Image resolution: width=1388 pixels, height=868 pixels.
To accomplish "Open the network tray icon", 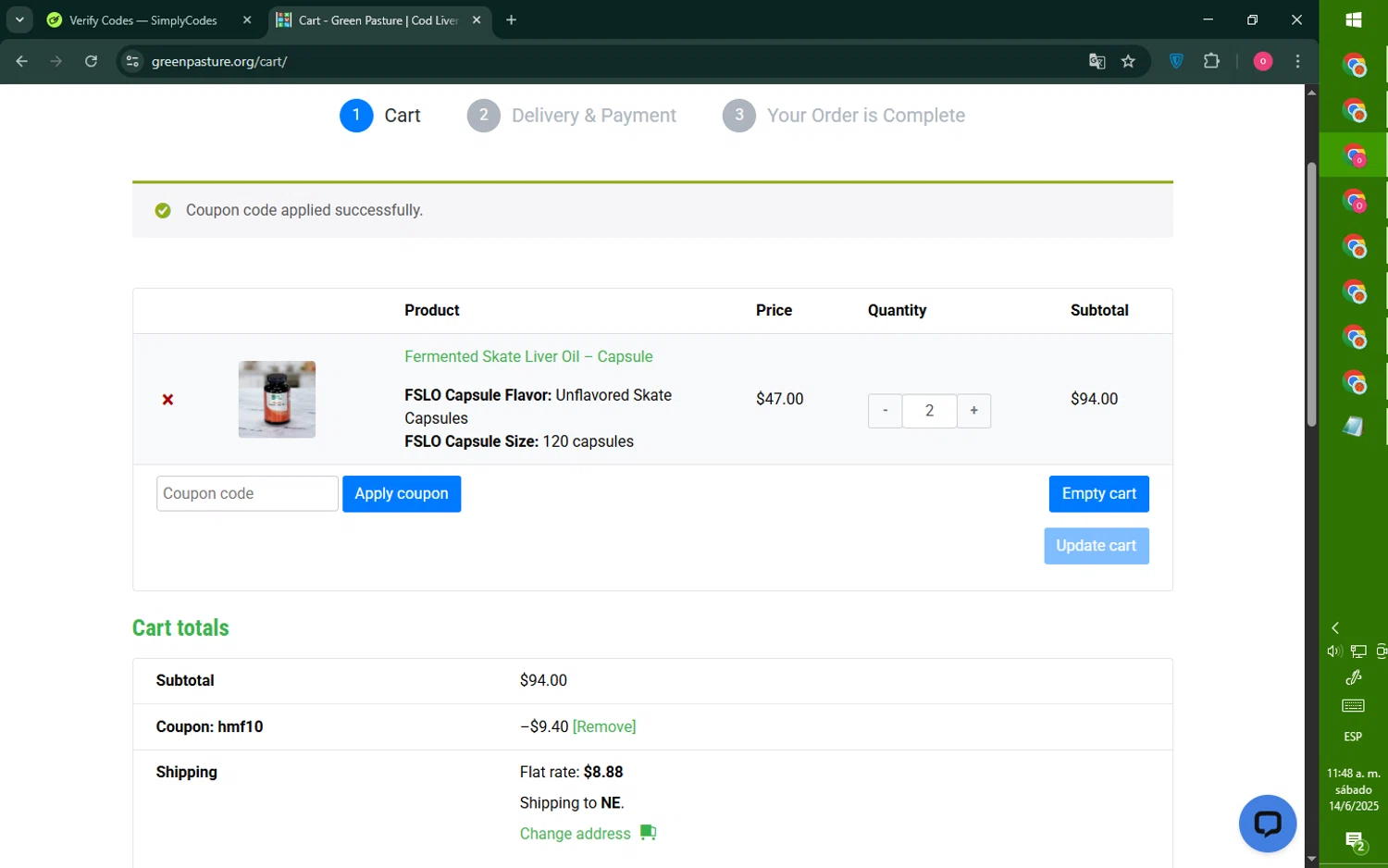I will coord(1357,651).
